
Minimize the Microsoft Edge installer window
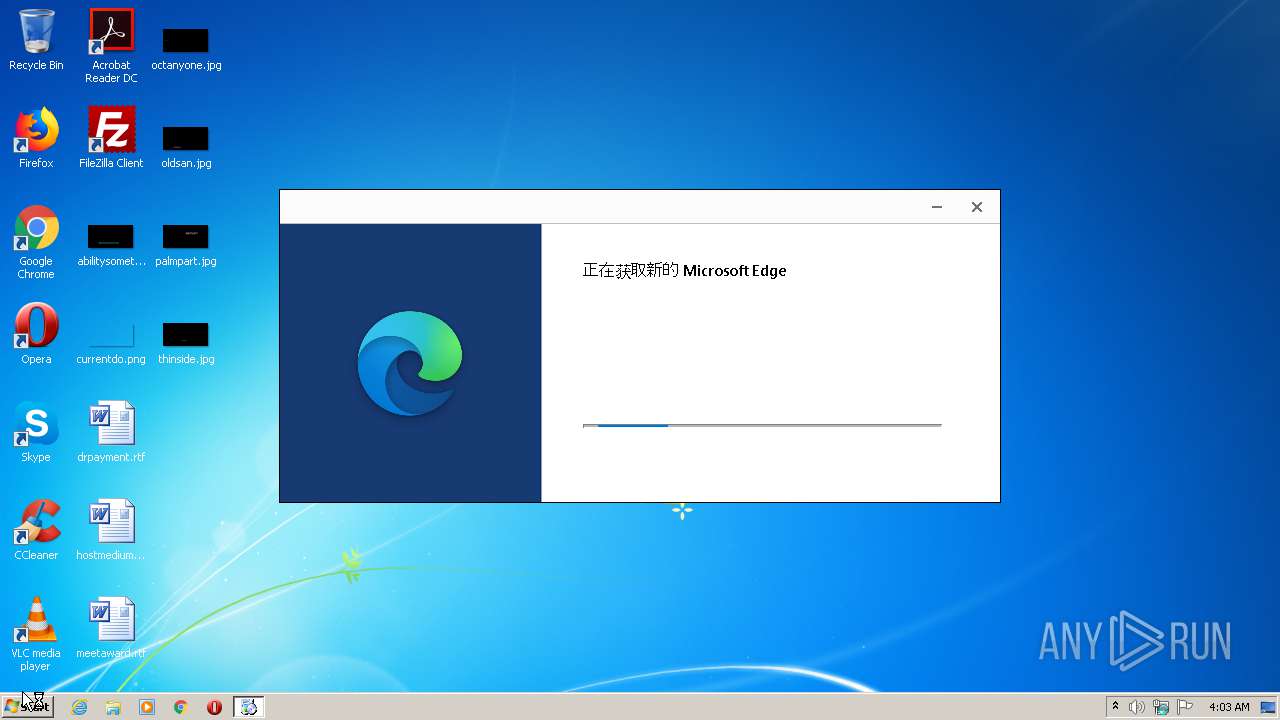[x=937, y=207]
